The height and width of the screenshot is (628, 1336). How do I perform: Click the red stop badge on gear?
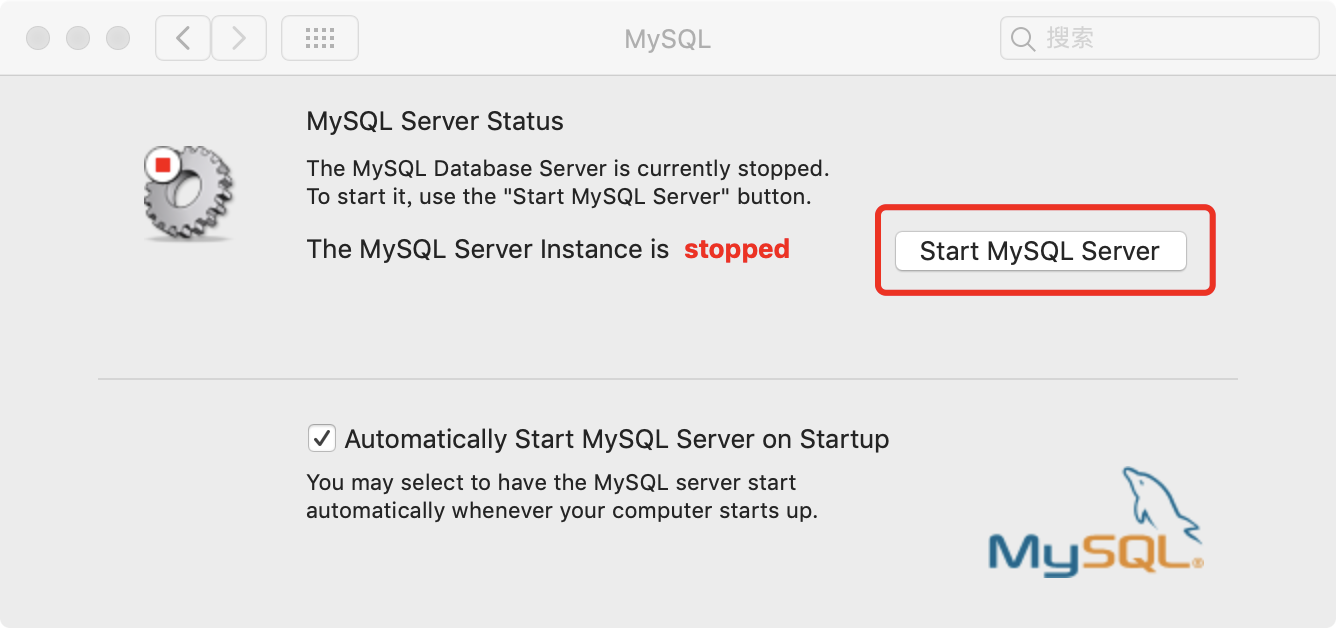[162, 164]
